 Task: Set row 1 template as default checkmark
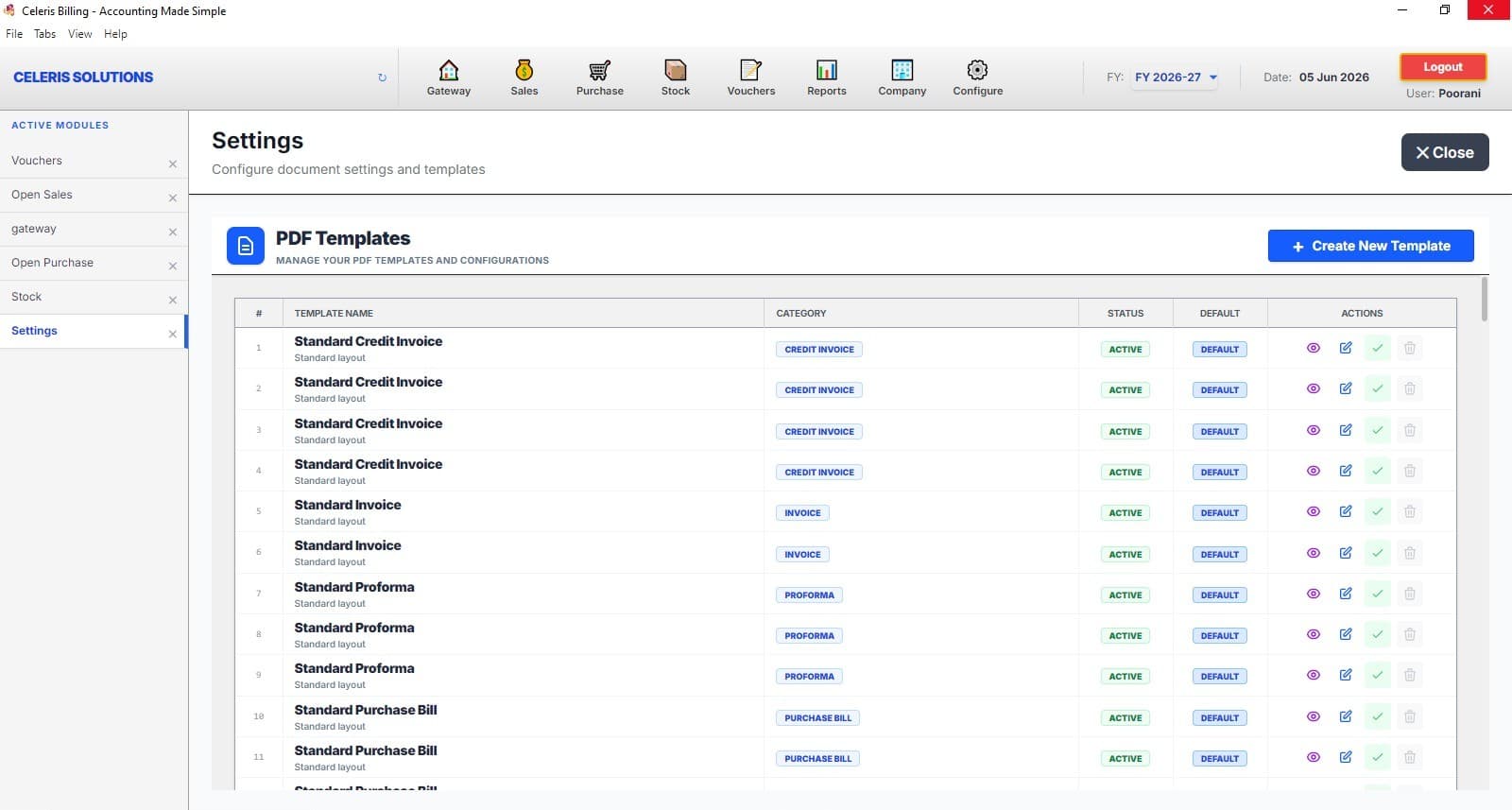1378,348
